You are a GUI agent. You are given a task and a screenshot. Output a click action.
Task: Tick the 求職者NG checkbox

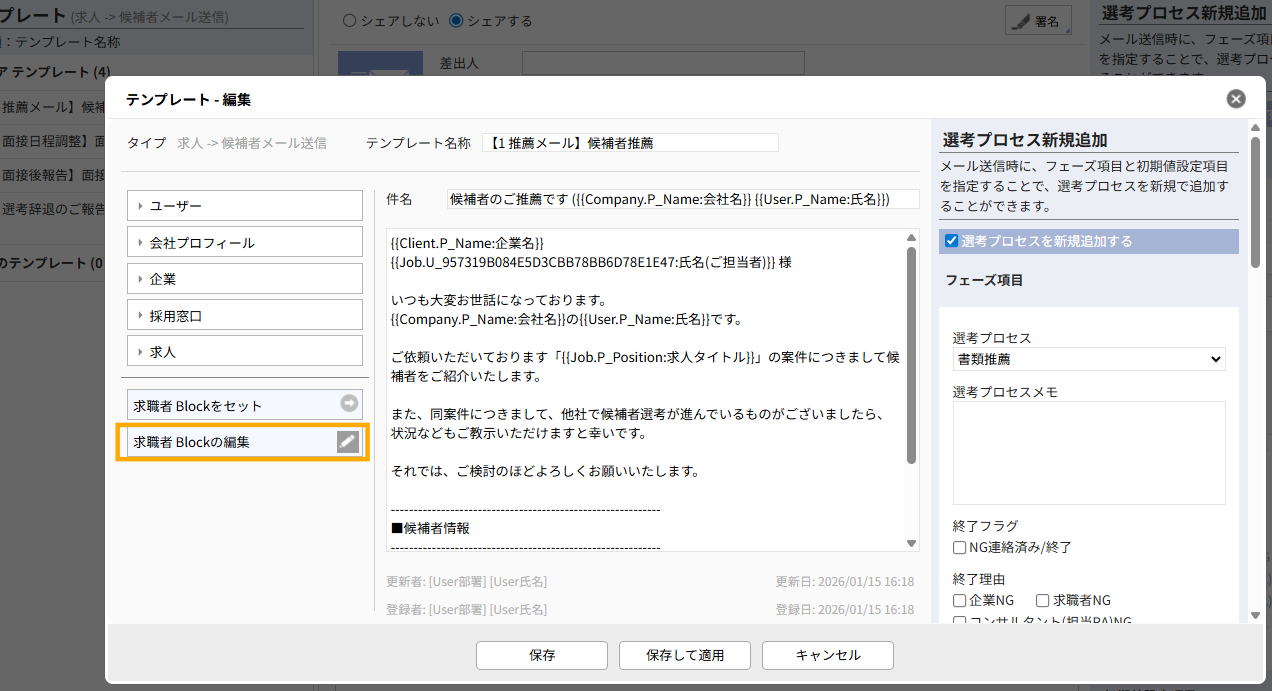1042,601
